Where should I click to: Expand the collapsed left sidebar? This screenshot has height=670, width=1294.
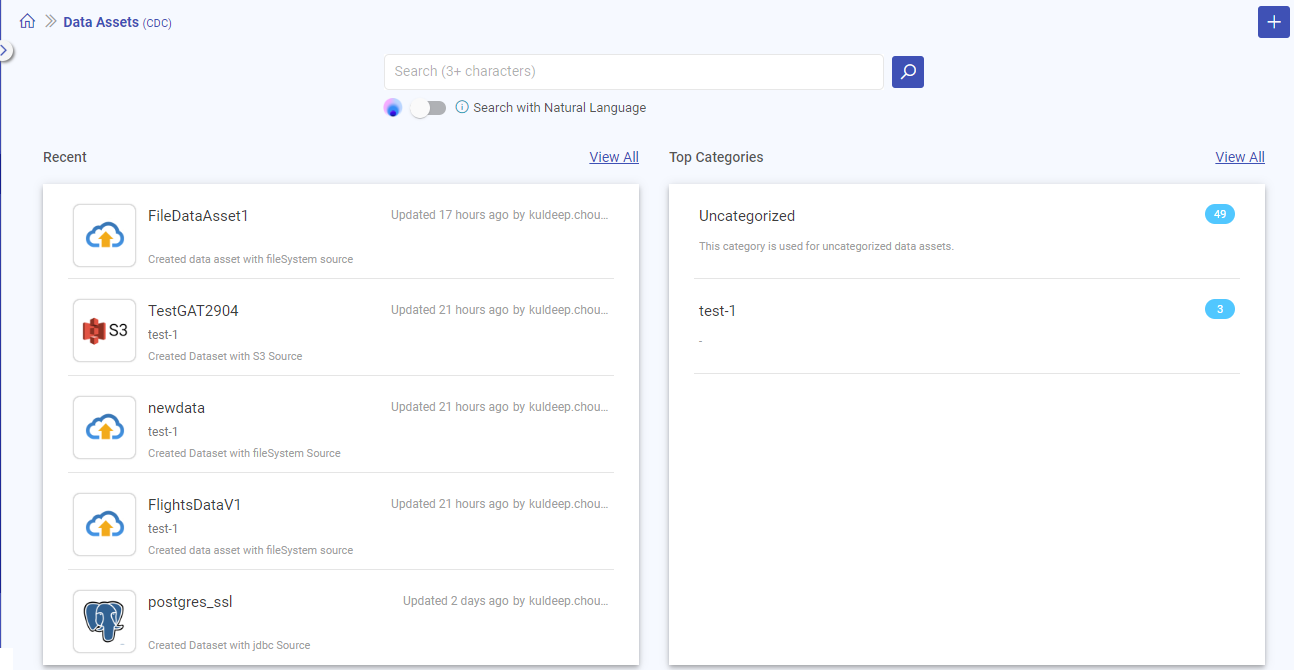[x=5, y=50]
